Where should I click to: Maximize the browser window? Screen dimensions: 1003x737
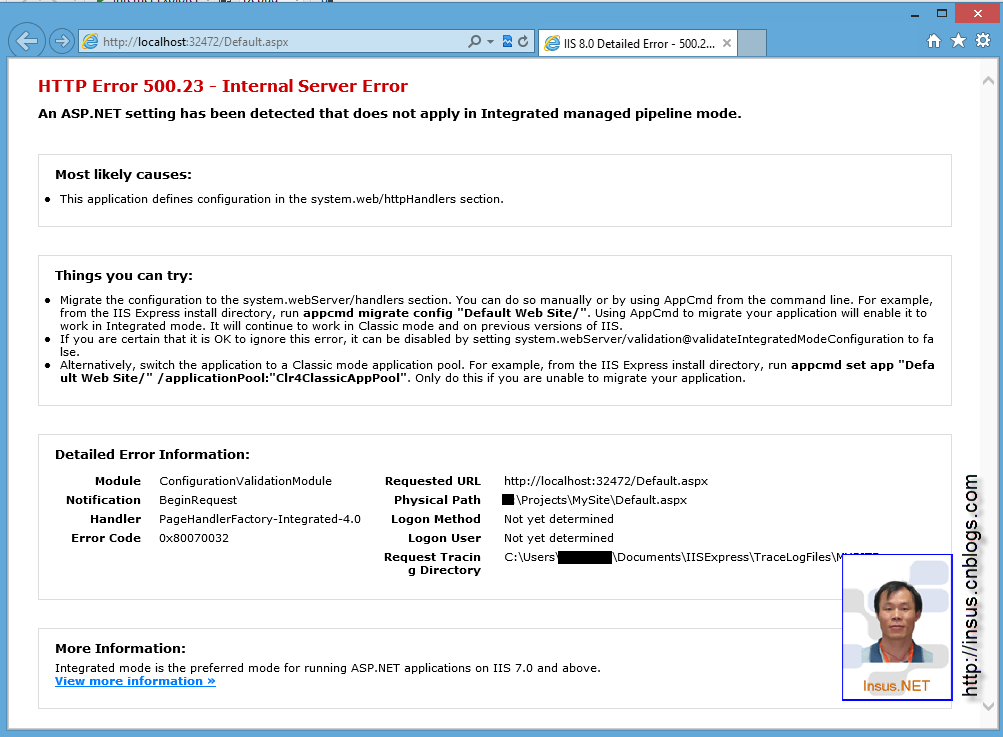tap(942, 13)
